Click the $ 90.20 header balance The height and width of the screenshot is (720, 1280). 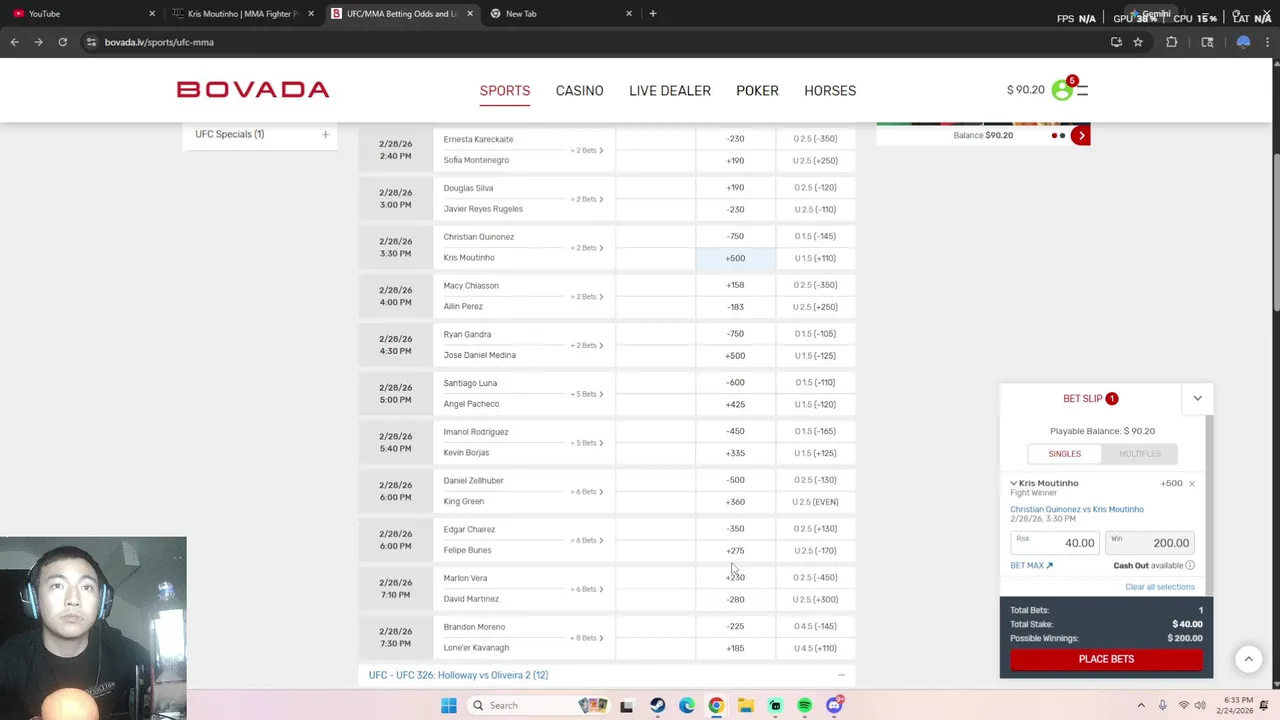1025,90
